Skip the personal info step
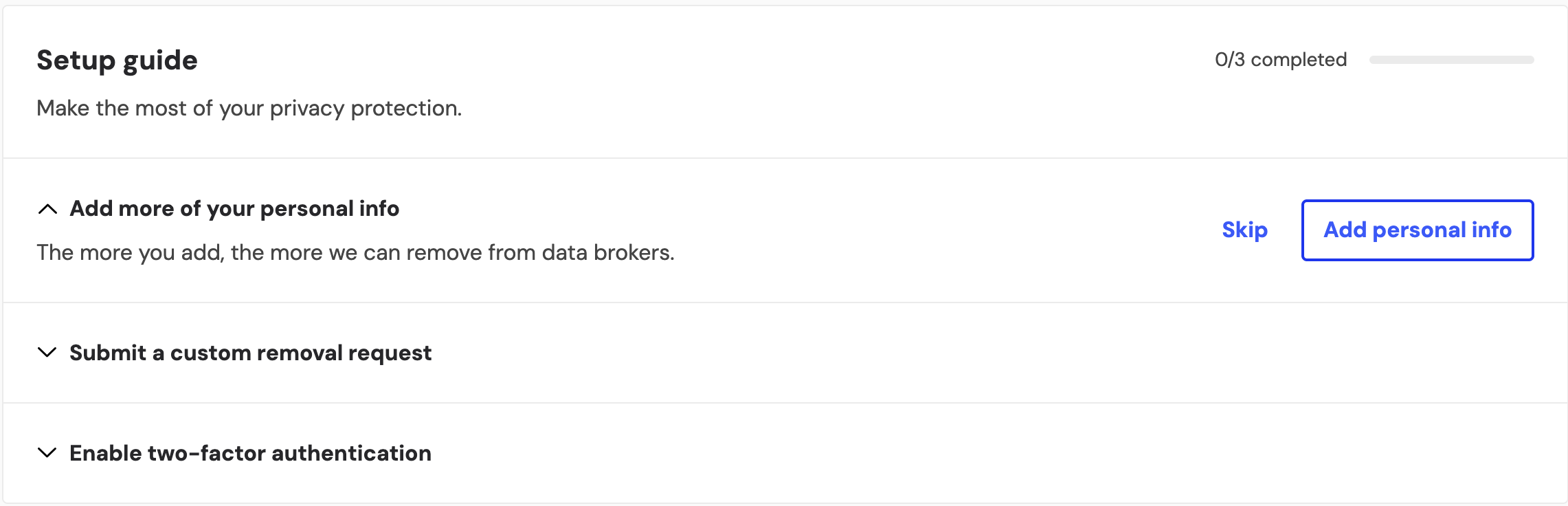The image size is (1568, 506). point(1244,230)
